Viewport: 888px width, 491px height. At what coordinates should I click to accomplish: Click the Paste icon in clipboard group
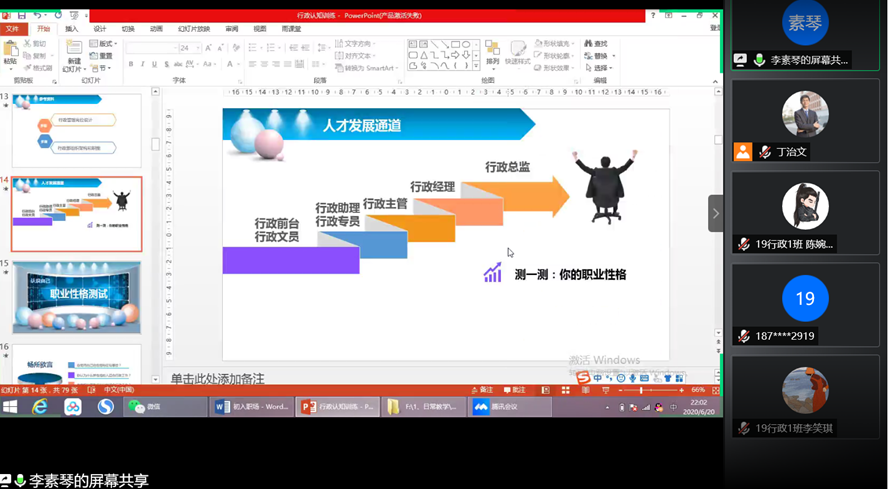click(11, 53)
